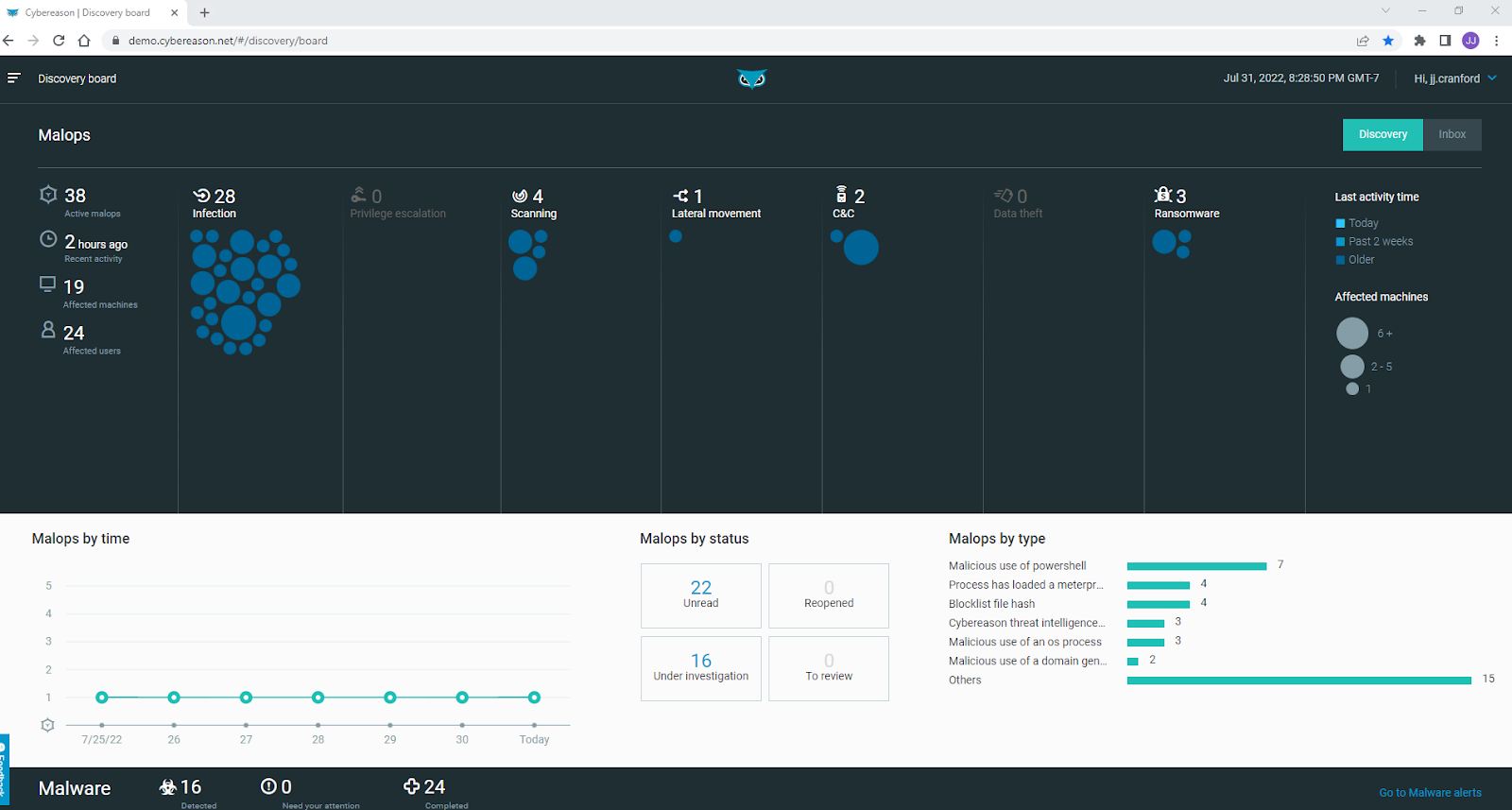Image resolution: width=1512 pixels, height=810 pixels.
Task: Select the Discovery tab
Action: [x=1383, y=134]
